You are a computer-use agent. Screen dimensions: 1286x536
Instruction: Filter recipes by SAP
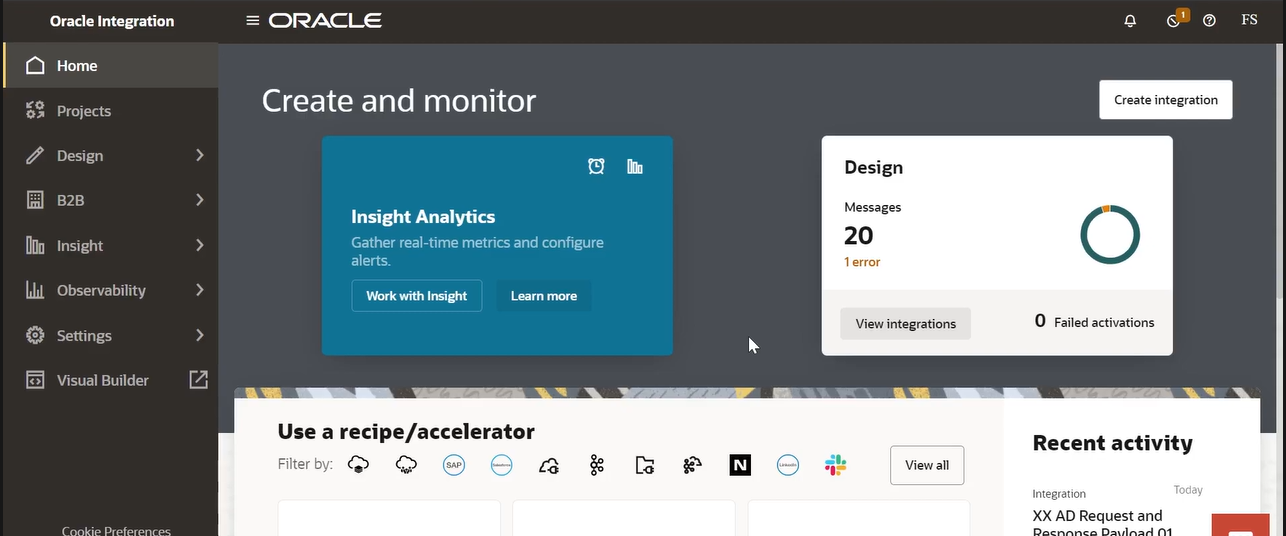tap(454, 465)
